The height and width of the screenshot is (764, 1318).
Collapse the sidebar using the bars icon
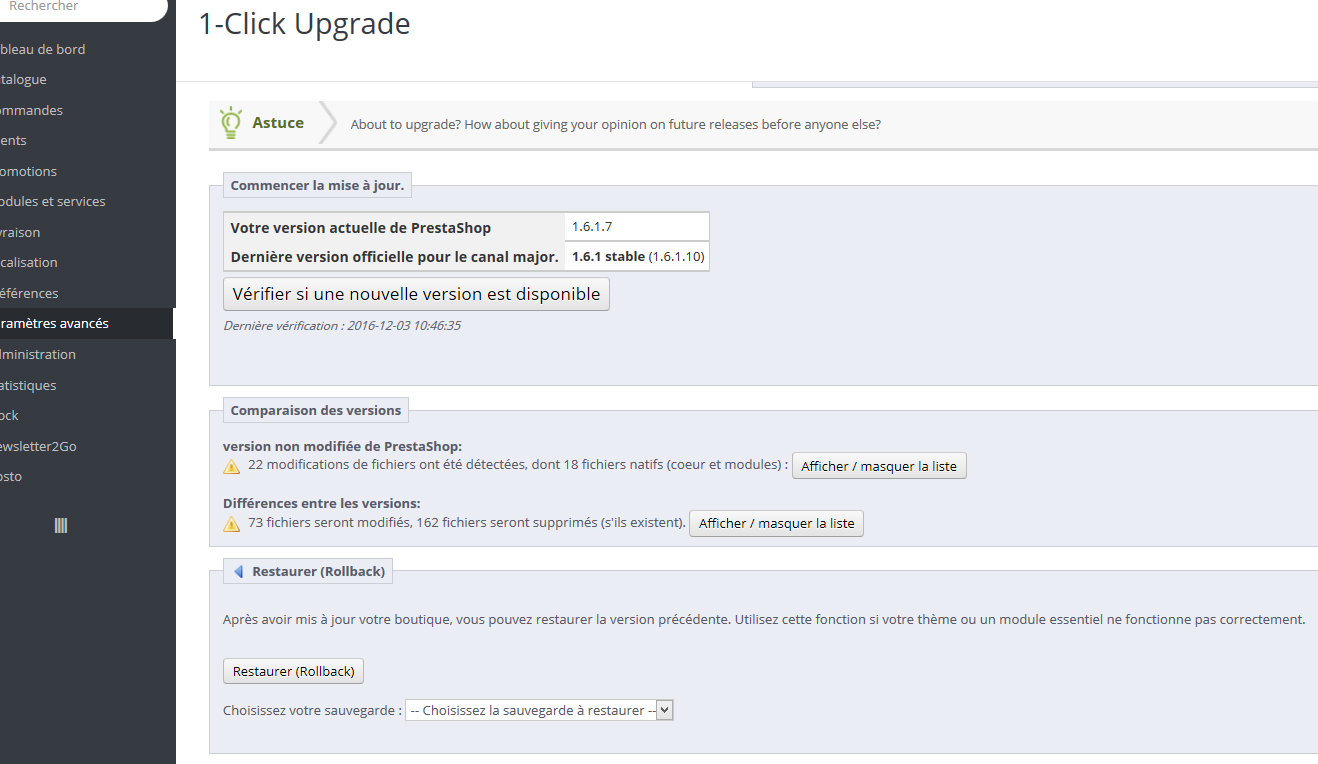pyautogui.click(x=61, y=526)
